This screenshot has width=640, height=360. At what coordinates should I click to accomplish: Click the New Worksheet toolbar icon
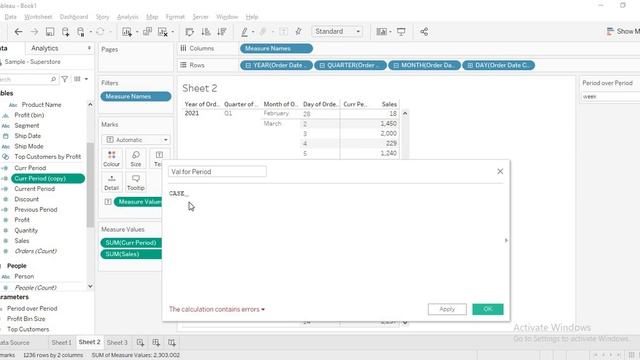pyautogui.click(x=127, y=32)
